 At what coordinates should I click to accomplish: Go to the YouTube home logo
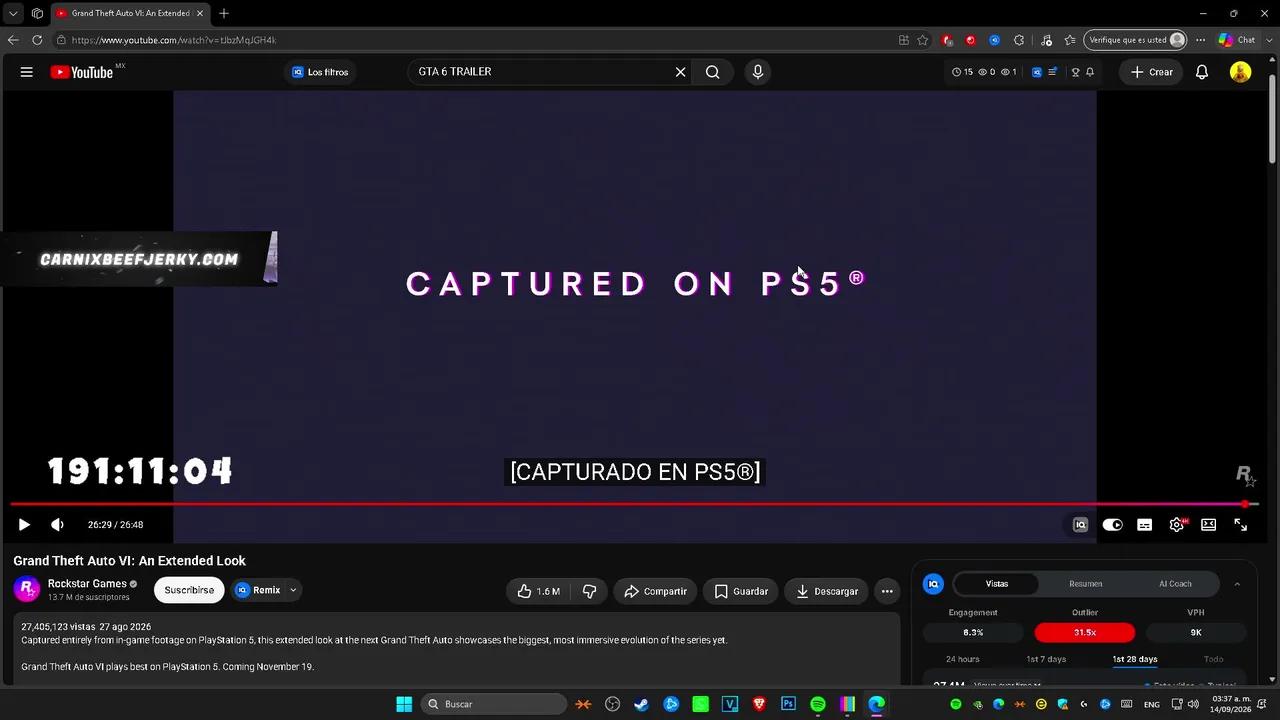tap(82, 72)
